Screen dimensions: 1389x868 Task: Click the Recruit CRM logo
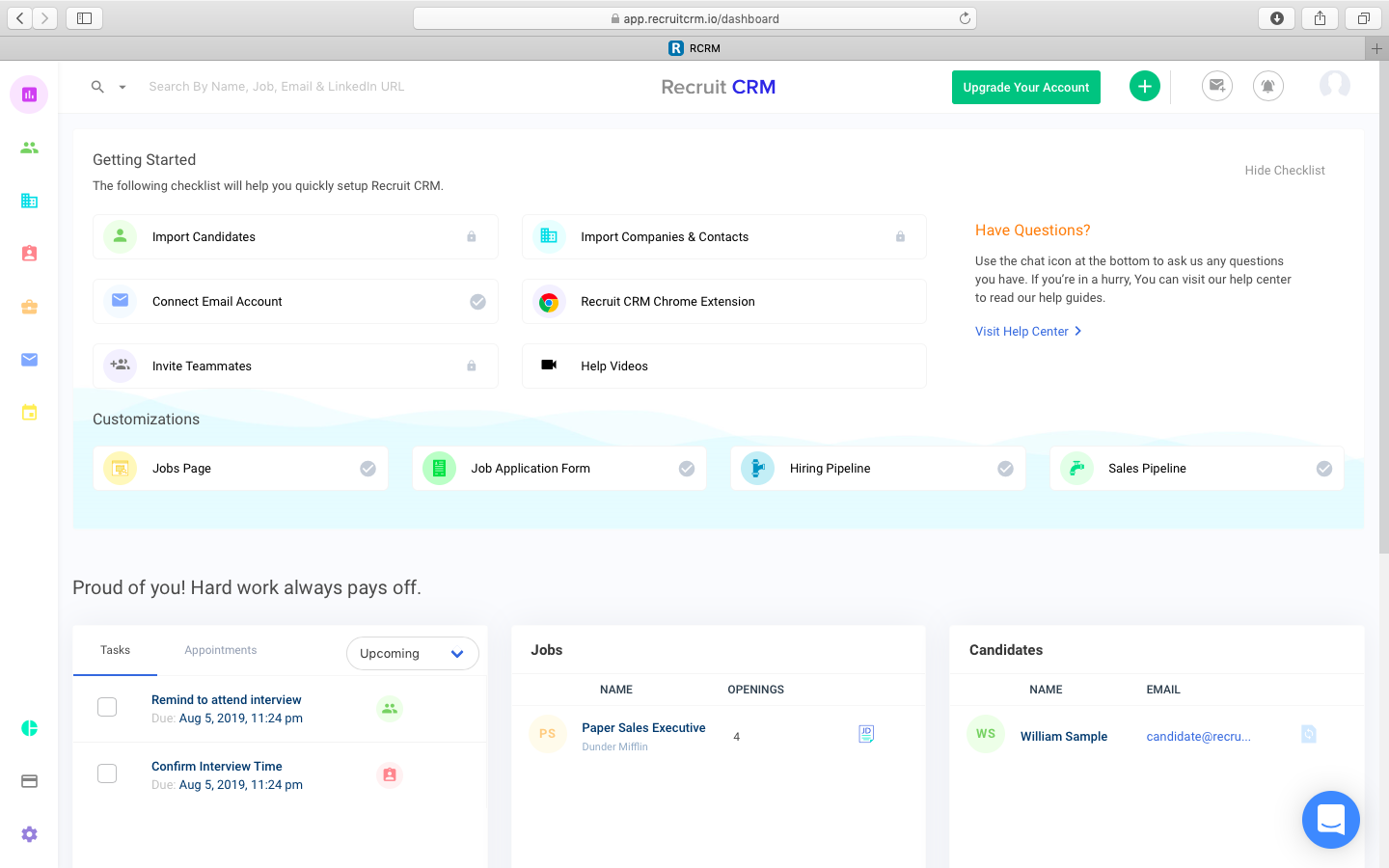pyautogui.click(x=719, y=87)
